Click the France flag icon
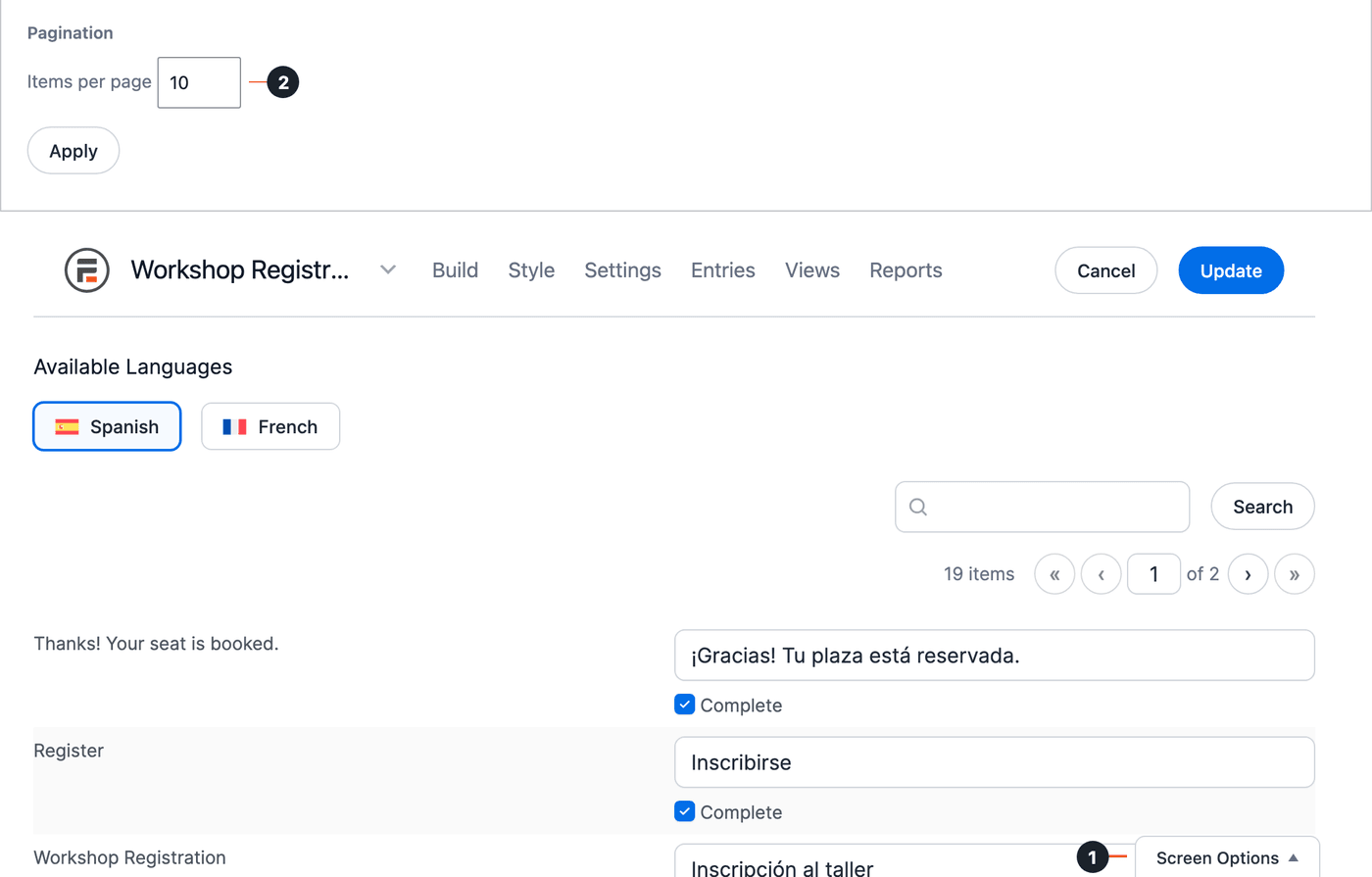The height and width of the screenshot is (877, 1372). pos(234,426)
